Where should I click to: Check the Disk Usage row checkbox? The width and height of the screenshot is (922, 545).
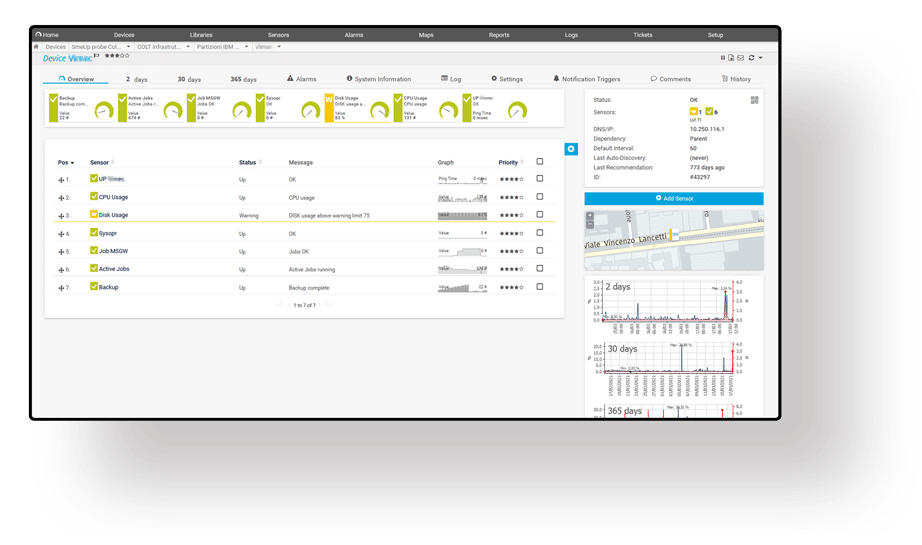pyautogui.click(x=540, y=215)
